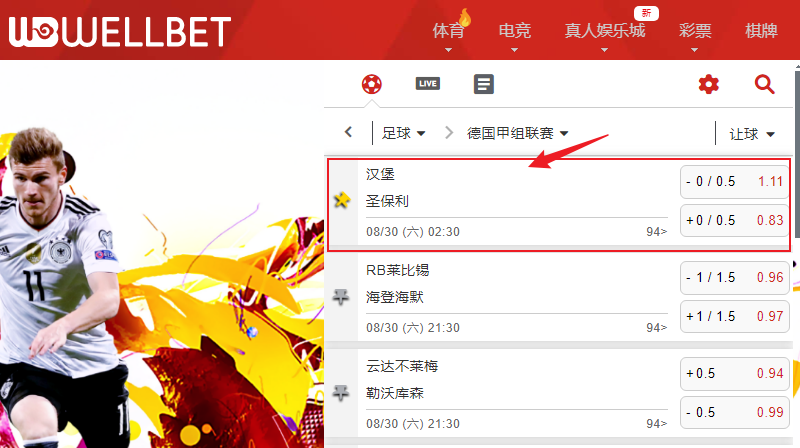Image resolution: width=800 pixels, height=448 pixels.
Task: Click the WELLBET logo
Action: click(120, 32)
